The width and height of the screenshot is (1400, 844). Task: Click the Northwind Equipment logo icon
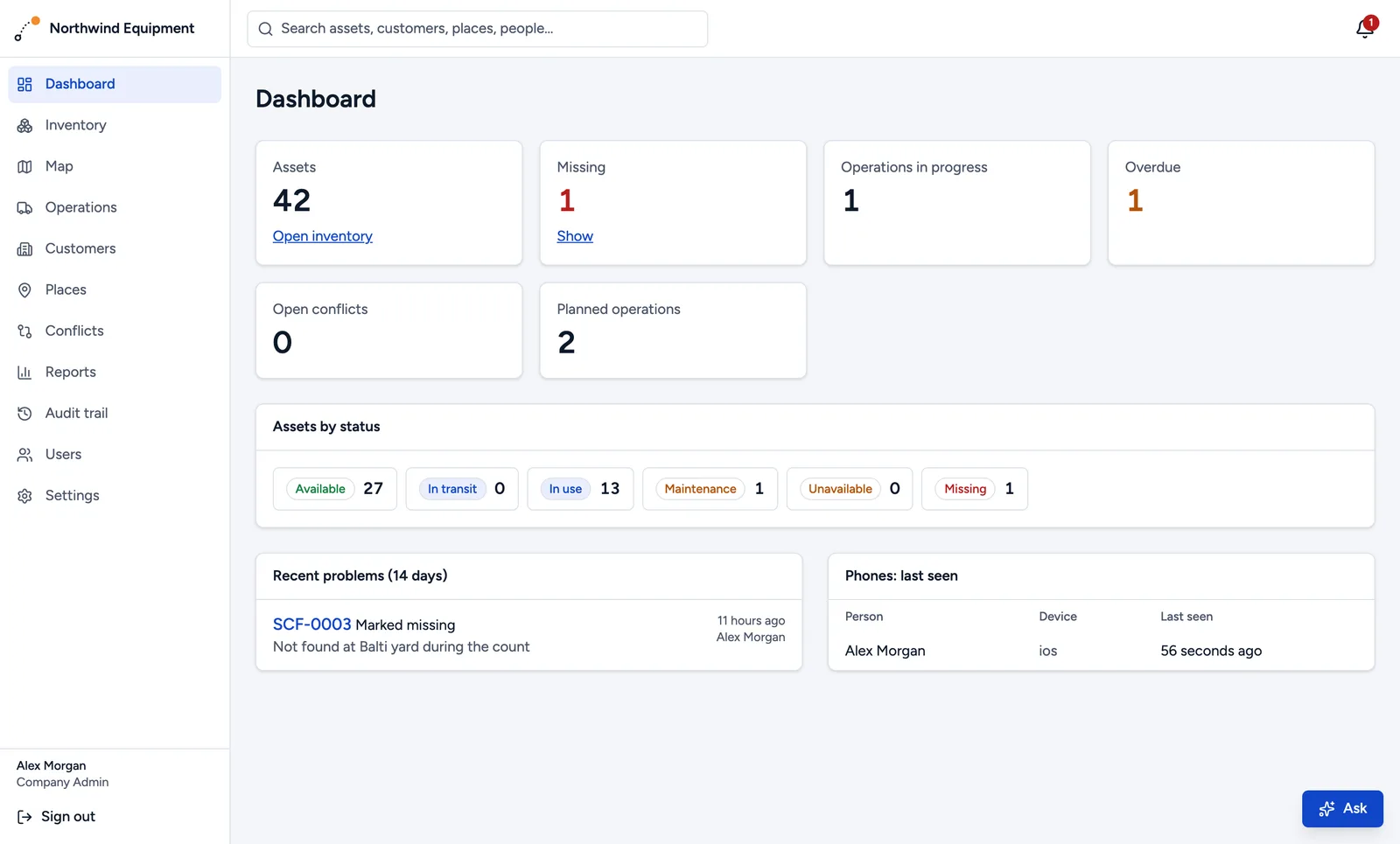point(27,28)
